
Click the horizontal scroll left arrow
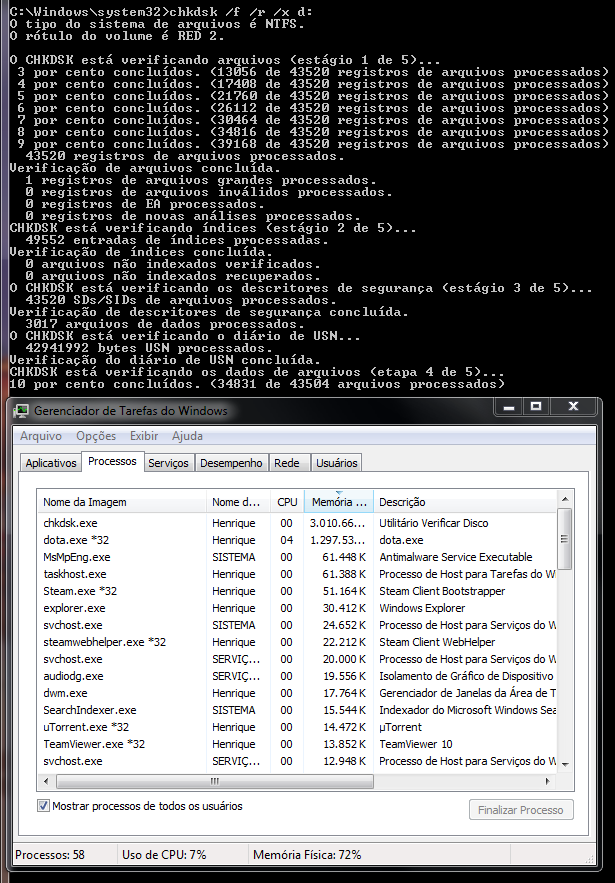pyautogui.click(x=46, y=782)
